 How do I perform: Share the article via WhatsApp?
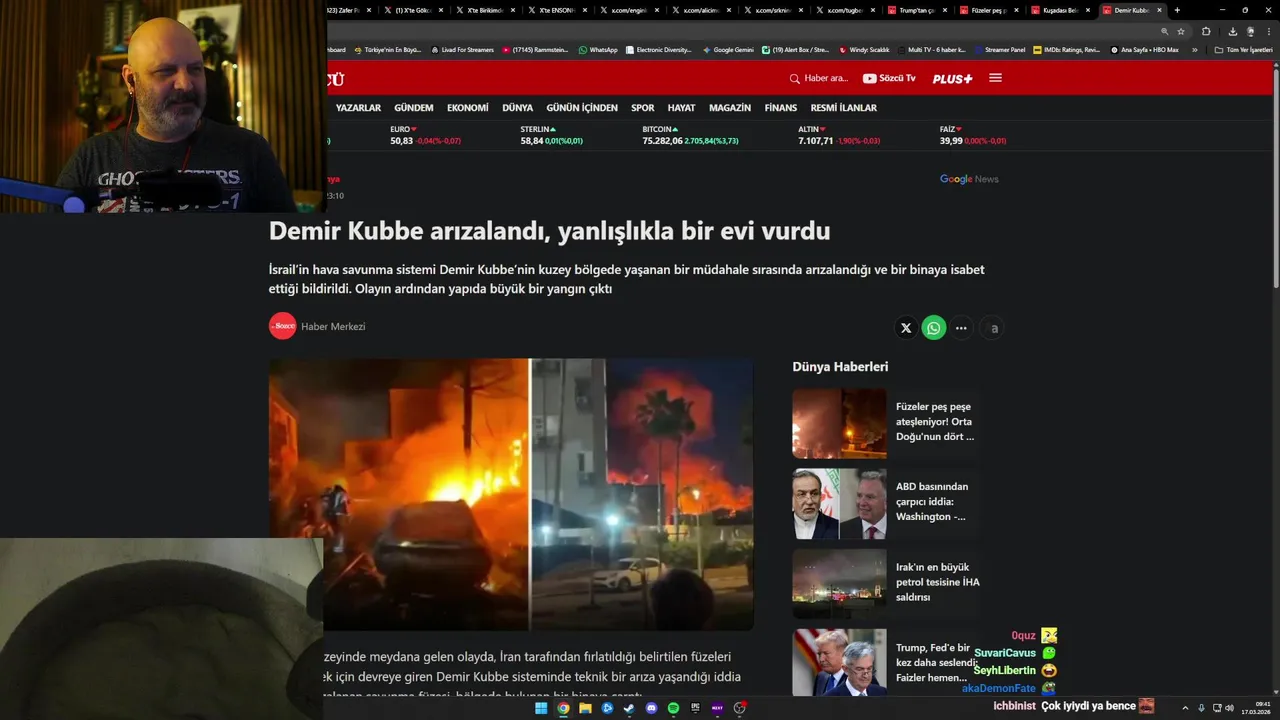(934, 328)
